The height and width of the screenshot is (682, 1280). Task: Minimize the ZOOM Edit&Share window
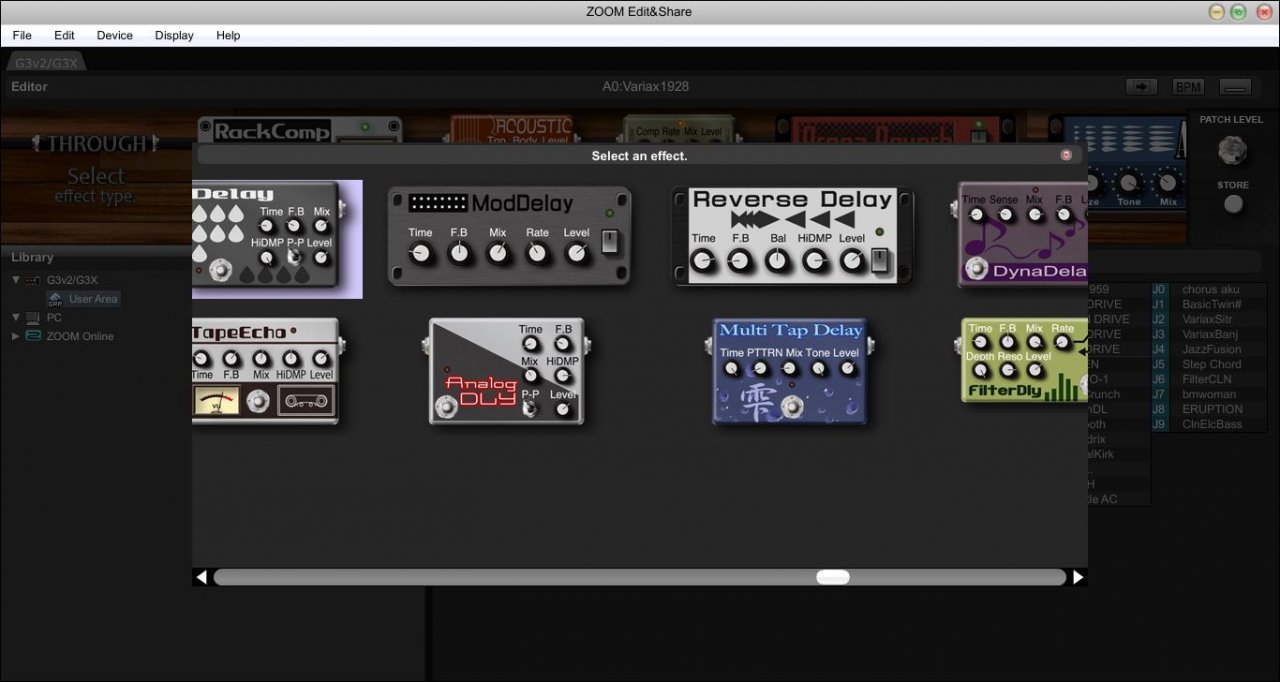1217,12
